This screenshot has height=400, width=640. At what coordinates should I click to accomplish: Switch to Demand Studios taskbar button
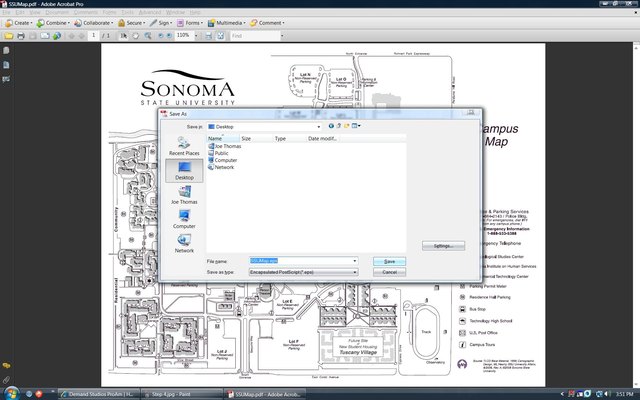(99, 394)
